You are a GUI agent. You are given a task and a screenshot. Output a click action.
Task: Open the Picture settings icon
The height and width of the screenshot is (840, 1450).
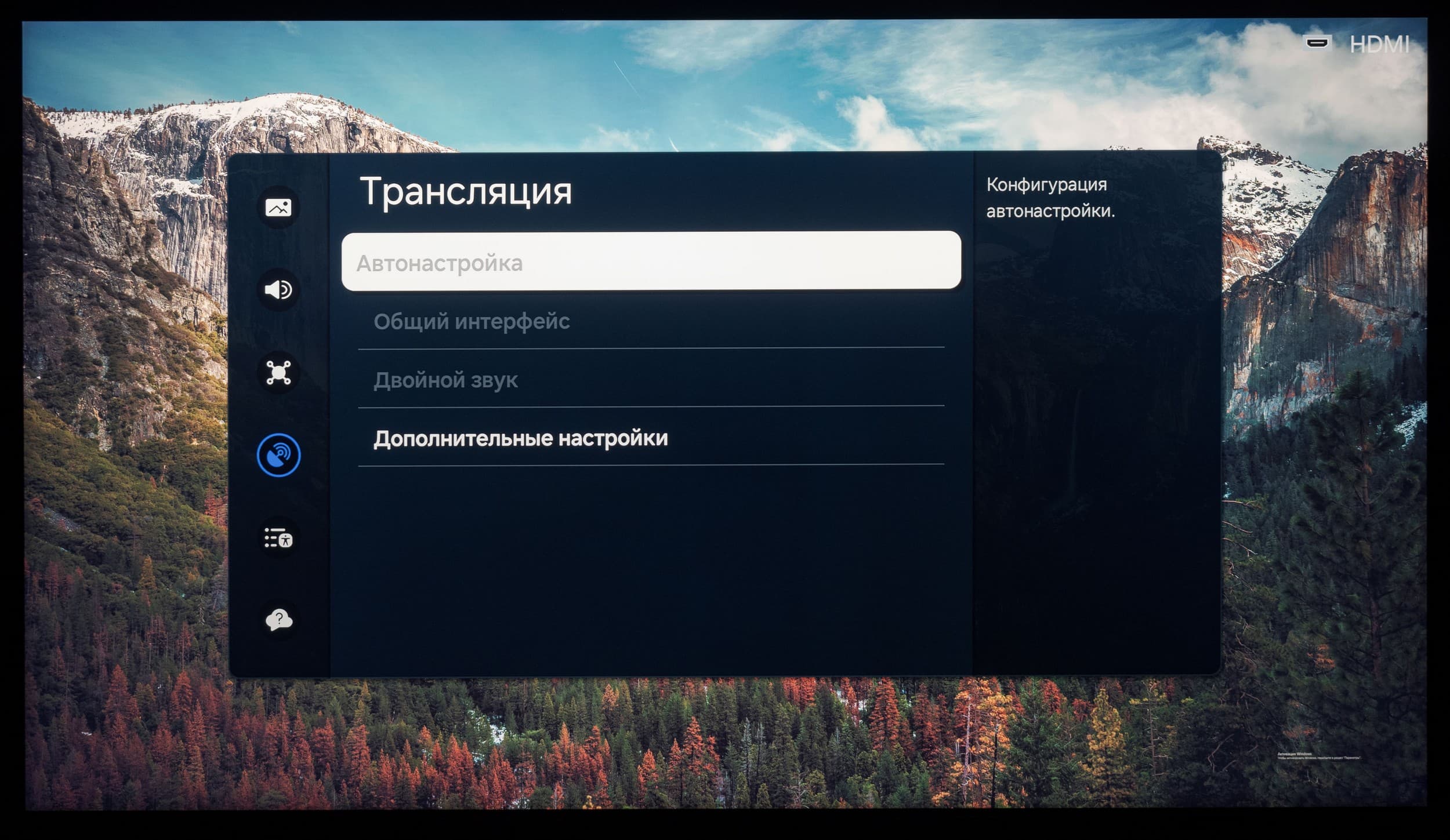pyautogui.click(x=278, y=208)
